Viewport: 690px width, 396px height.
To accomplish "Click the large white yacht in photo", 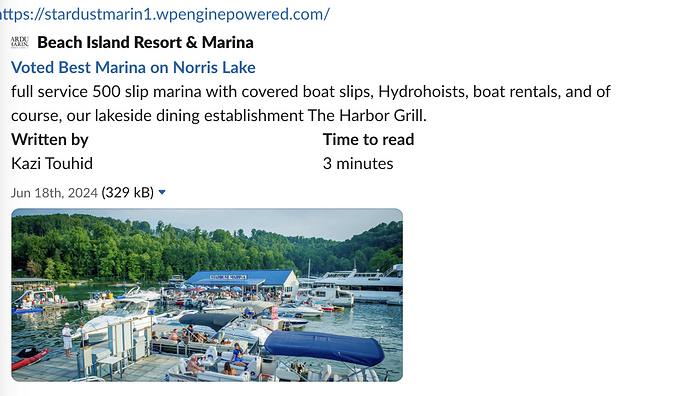I will (357, 284).
